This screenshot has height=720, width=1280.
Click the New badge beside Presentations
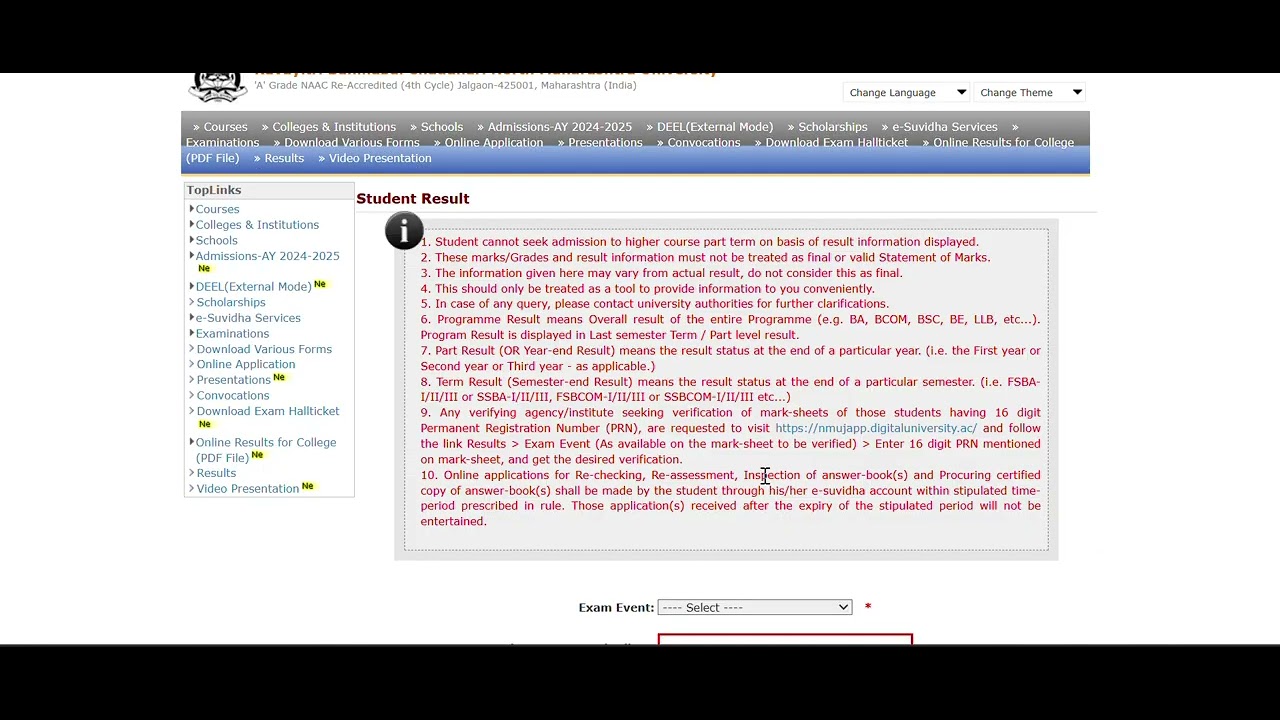(x=279, y=377)
